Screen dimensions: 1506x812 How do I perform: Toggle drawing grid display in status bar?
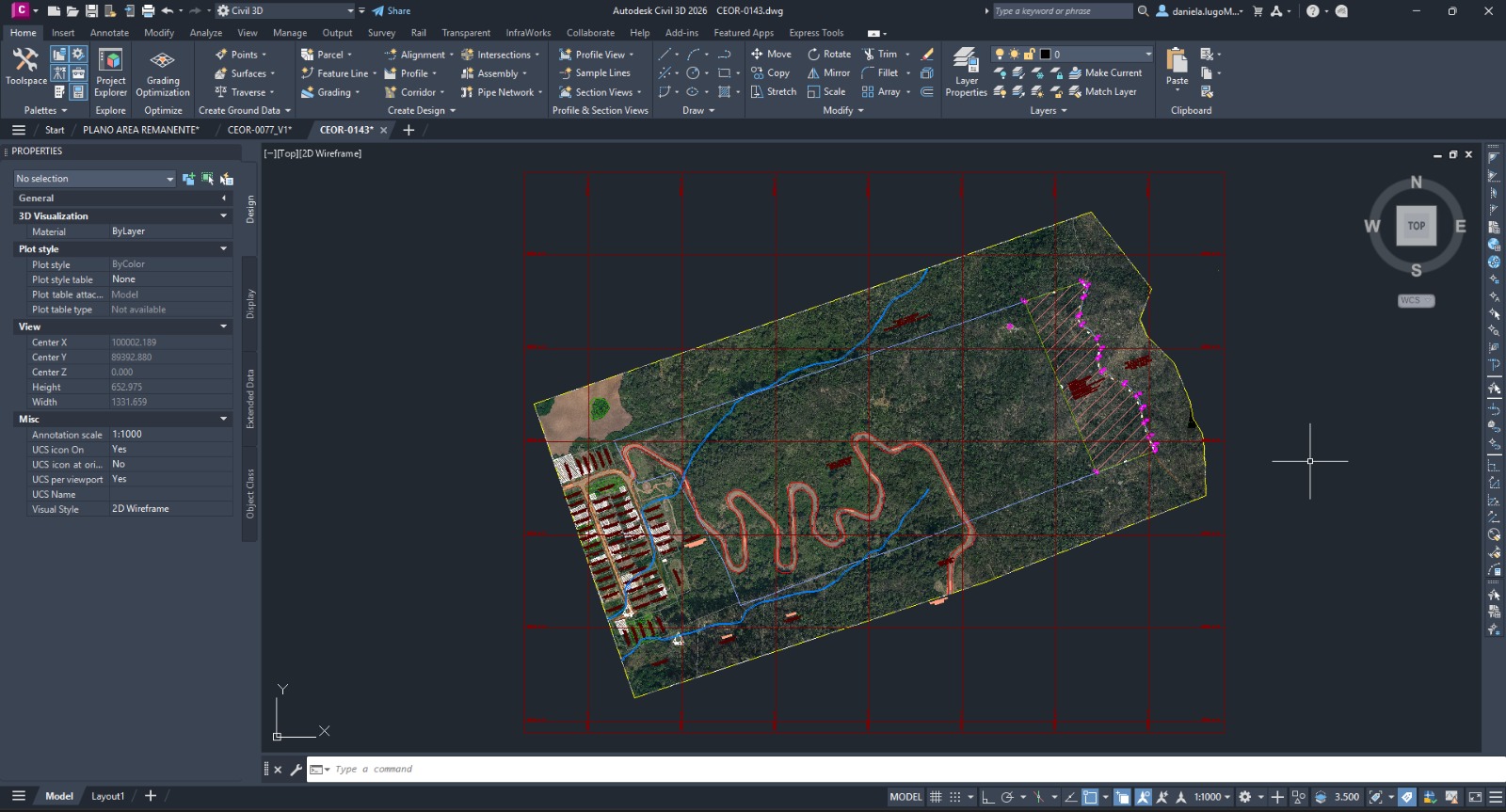[936, 797]
